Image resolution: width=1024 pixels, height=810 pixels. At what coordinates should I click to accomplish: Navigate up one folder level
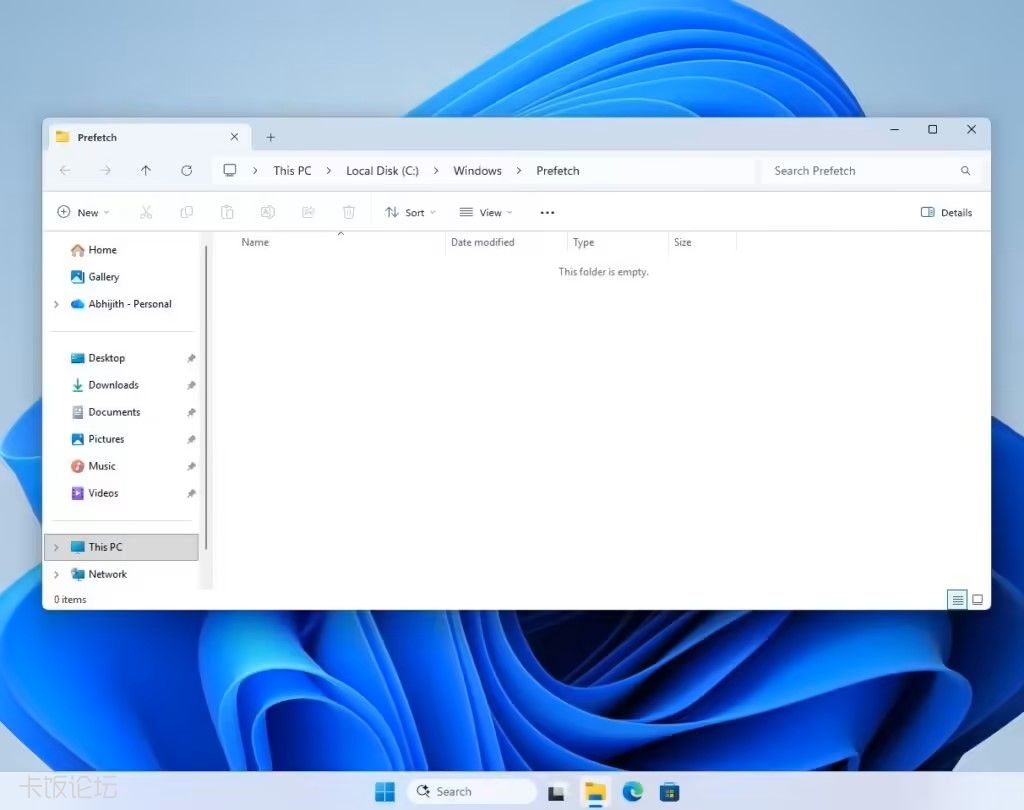click(x=146, y=170)
